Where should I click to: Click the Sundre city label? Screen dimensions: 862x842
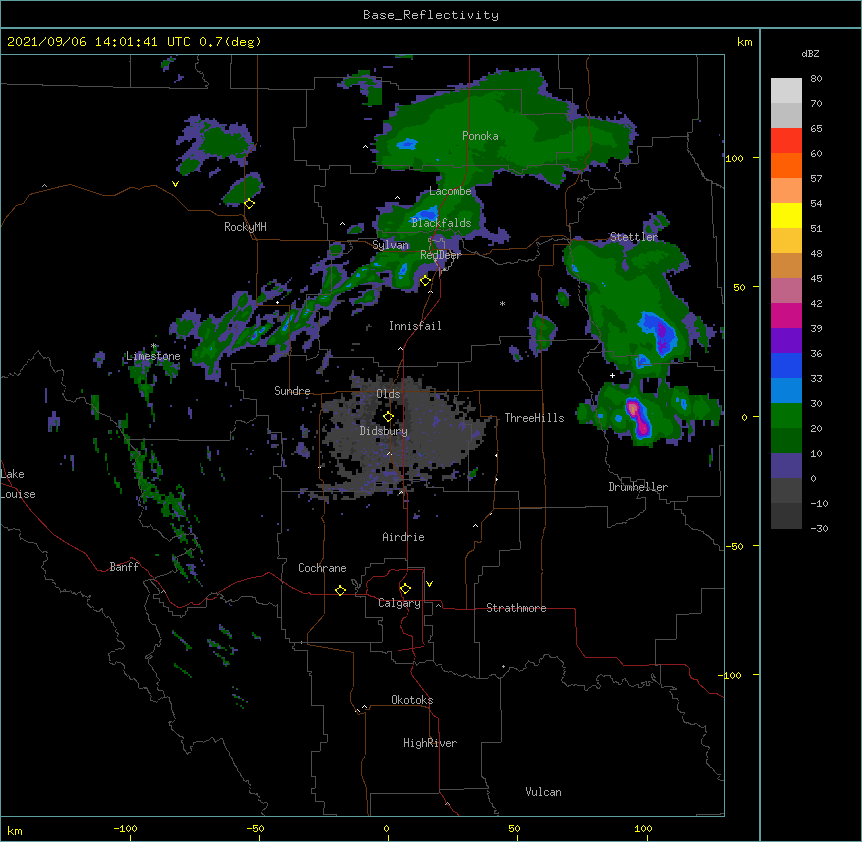292,391
